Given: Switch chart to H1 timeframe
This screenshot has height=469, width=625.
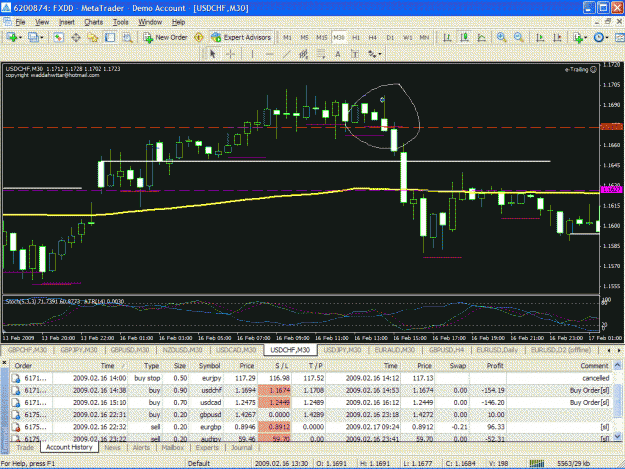Looking at the screenshot, I should pyautogui.click(x=356, y=37).
